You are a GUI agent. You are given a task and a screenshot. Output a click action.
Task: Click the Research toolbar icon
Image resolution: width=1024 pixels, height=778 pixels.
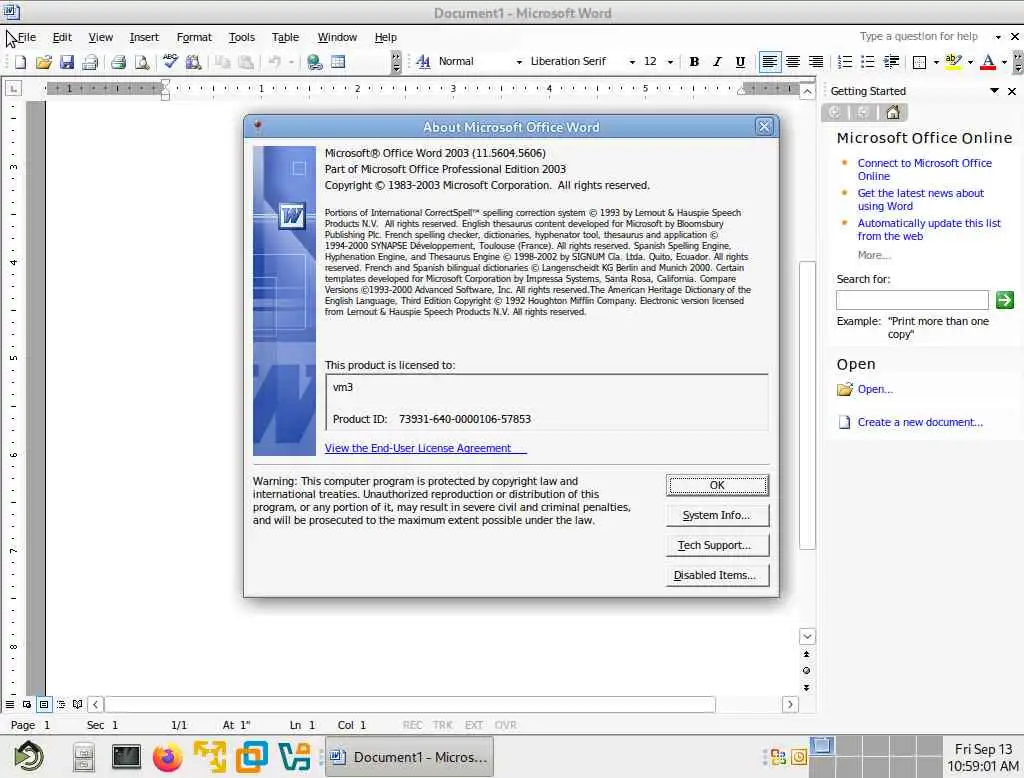[193, 62]
